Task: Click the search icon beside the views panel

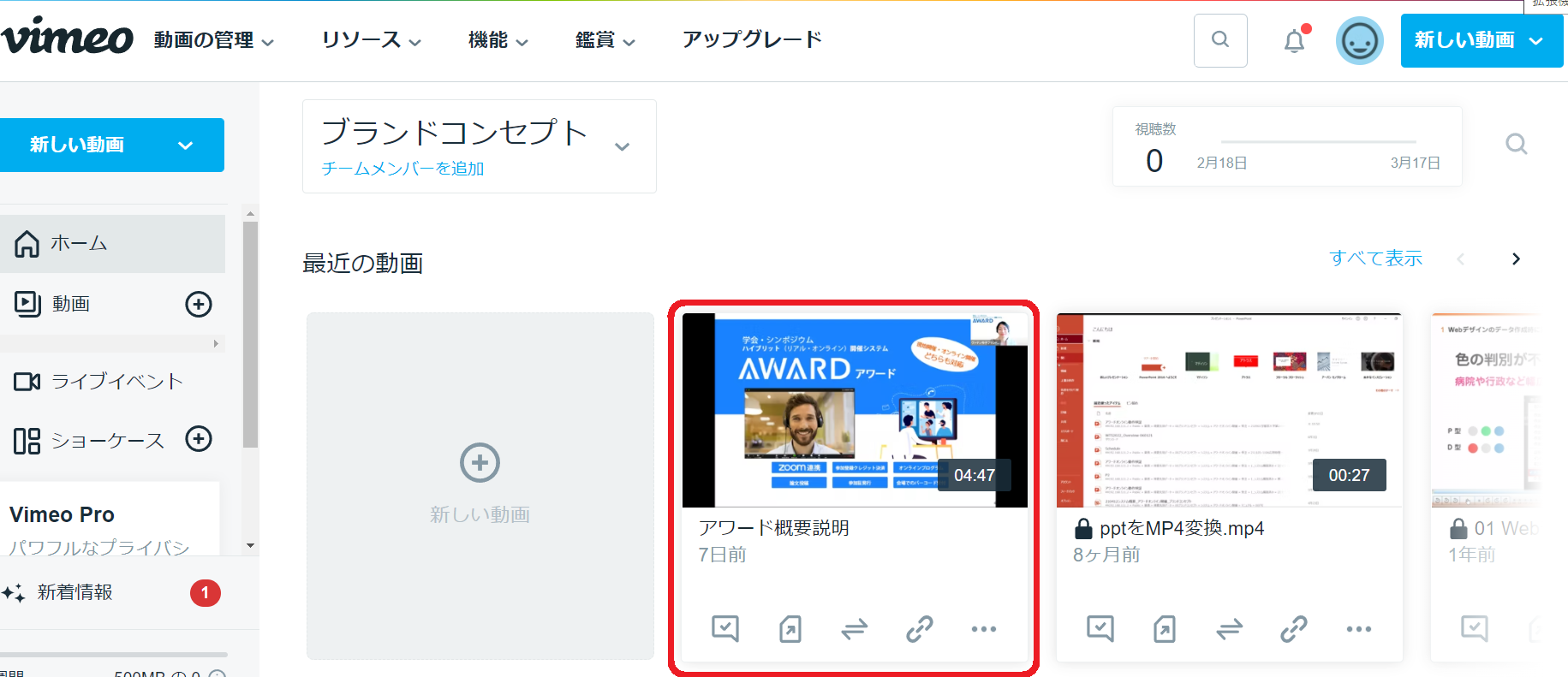Action: [x=1516, y=144]
